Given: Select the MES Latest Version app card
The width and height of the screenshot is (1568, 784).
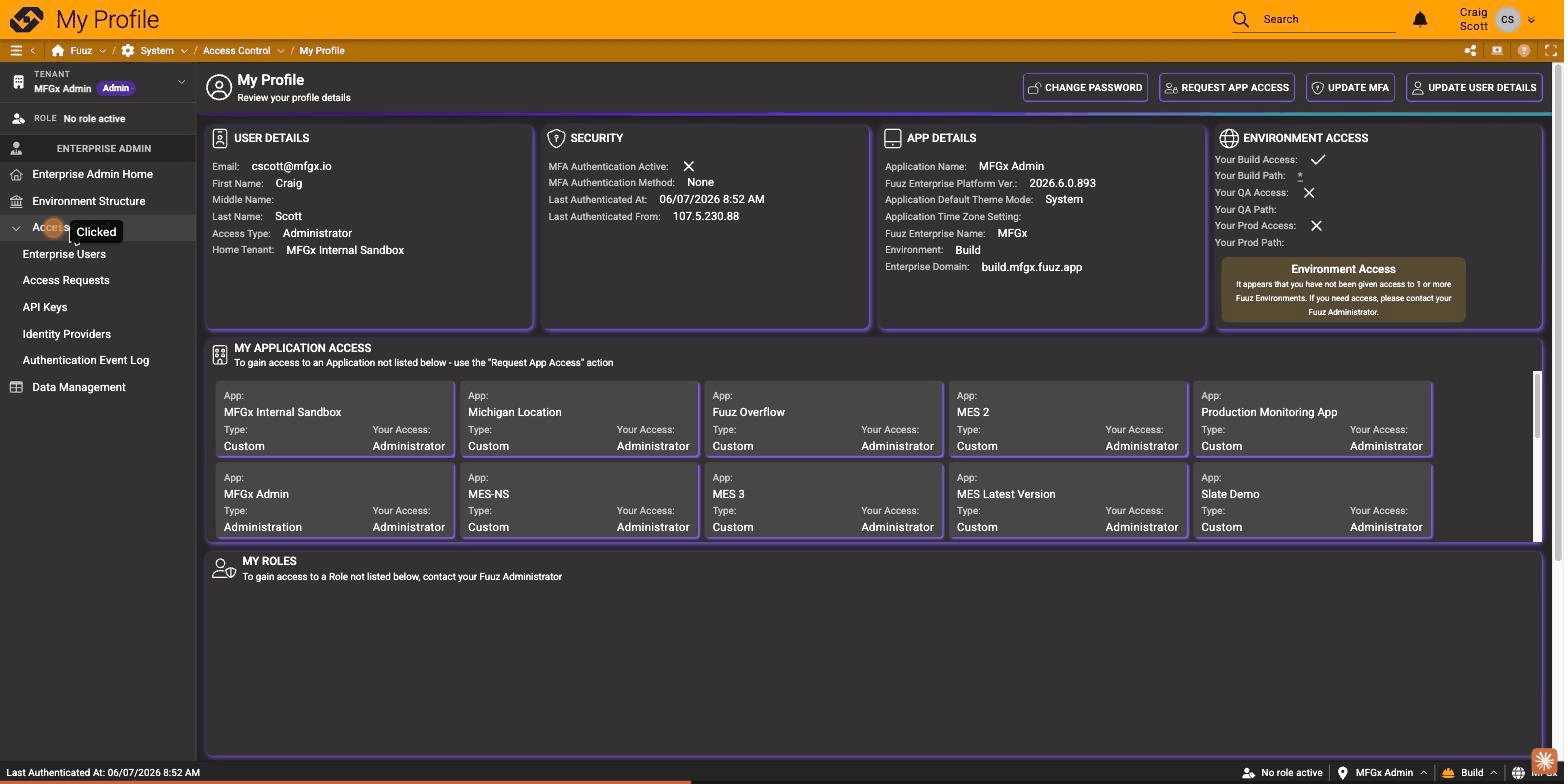Looking at the screenshot, I should point(1068,501).
